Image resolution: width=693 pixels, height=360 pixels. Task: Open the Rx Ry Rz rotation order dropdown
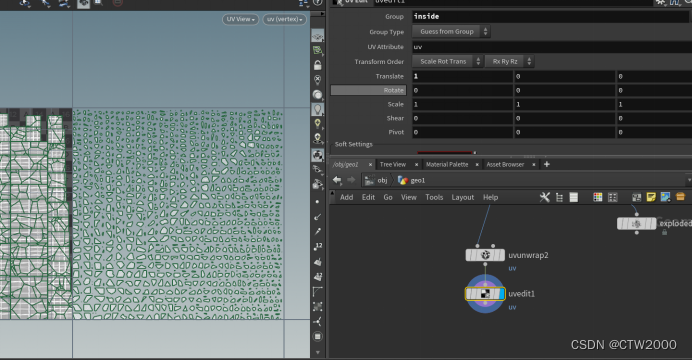point(509,61)
